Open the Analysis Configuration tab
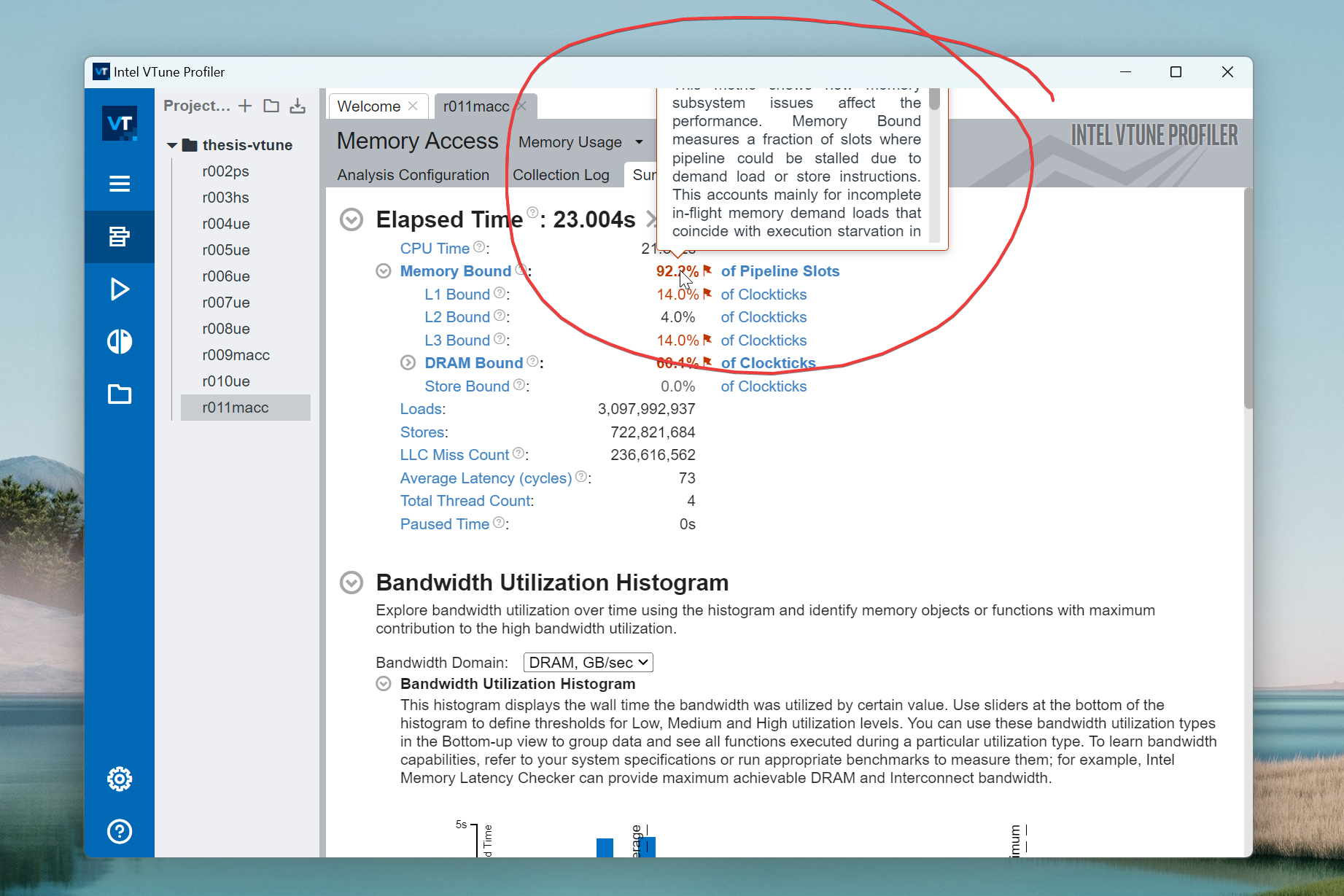The image size is (1344, 896). click(x=413, y=175)
